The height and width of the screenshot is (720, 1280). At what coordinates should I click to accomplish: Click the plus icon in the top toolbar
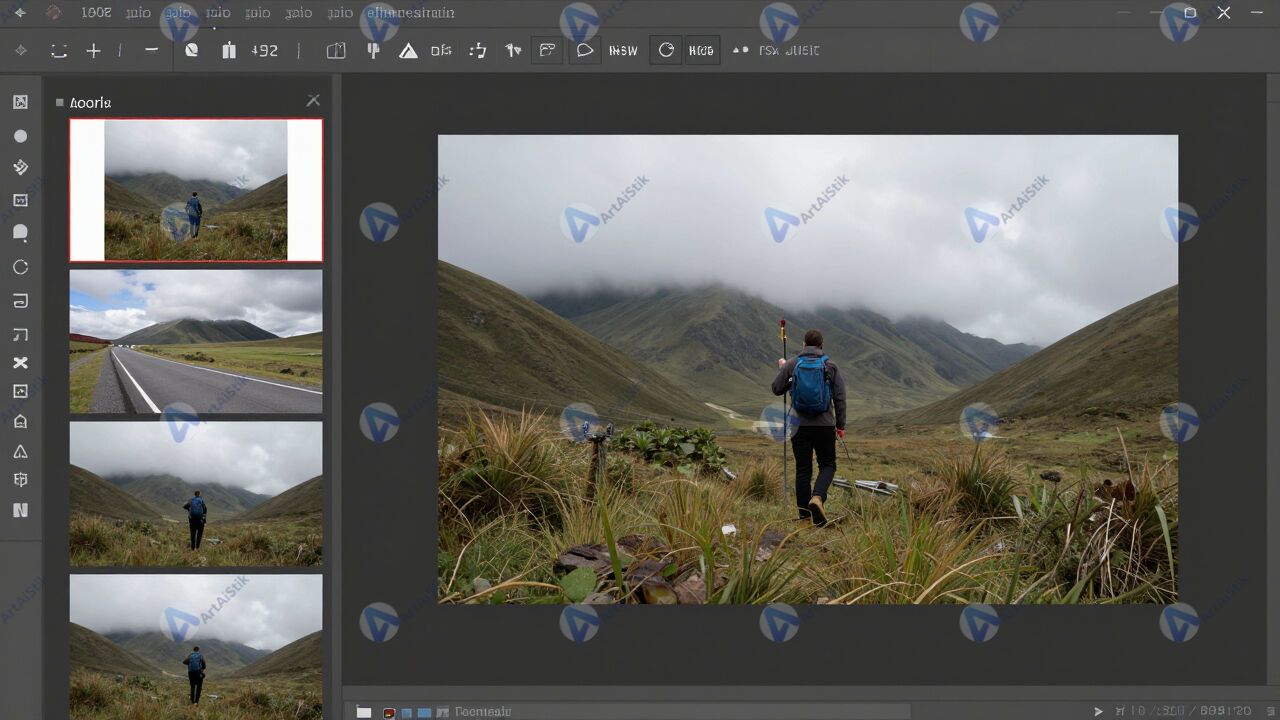pos(93,51)
